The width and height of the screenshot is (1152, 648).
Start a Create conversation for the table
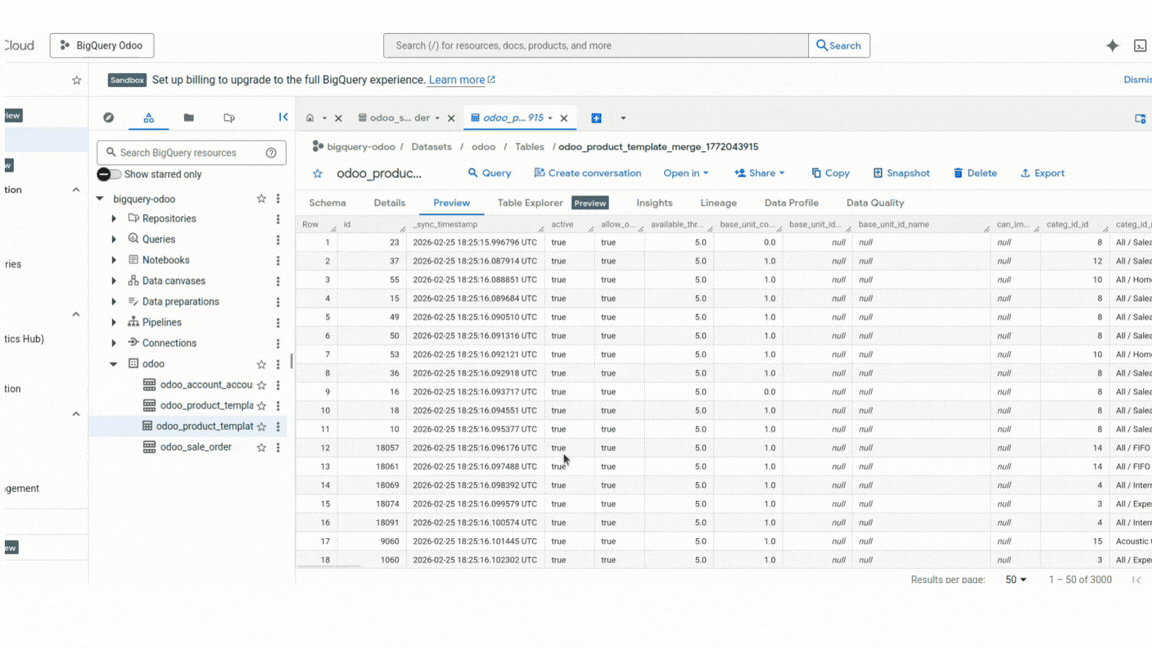point(588,172)
